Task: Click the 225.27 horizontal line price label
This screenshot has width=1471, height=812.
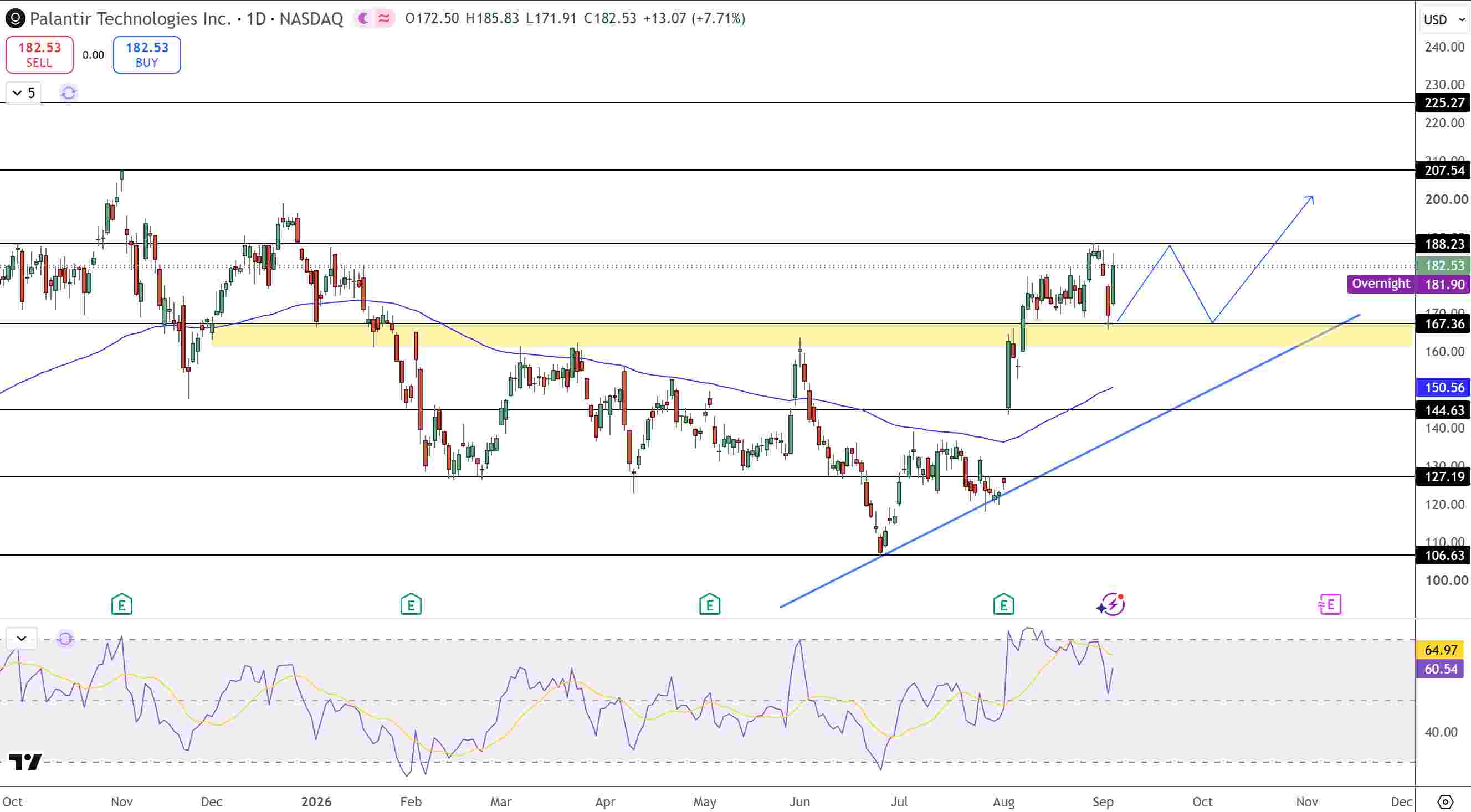Action: (1444, 103)
